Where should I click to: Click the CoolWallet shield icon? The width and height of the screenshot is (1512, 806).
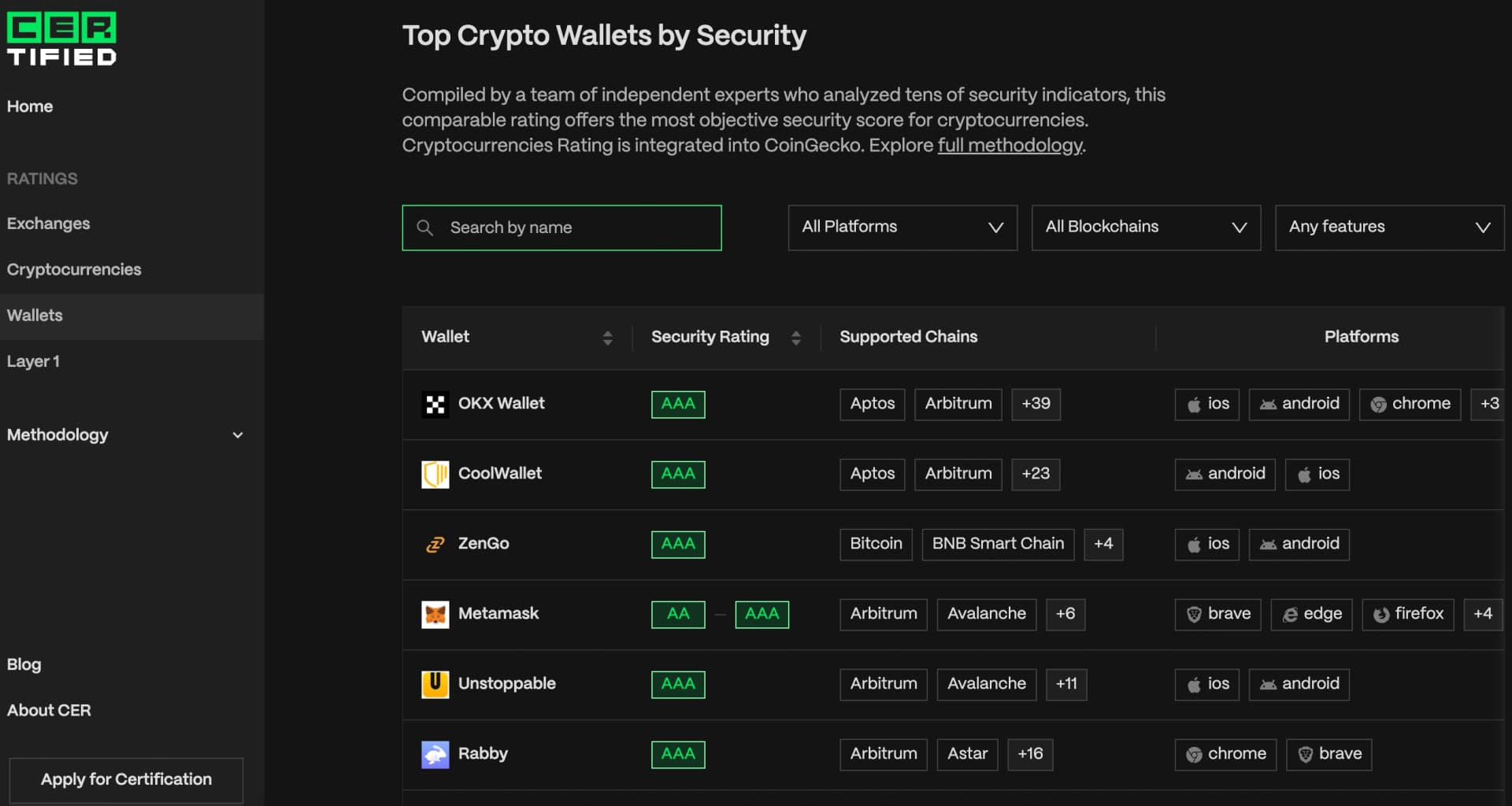[x=435, y=474]
